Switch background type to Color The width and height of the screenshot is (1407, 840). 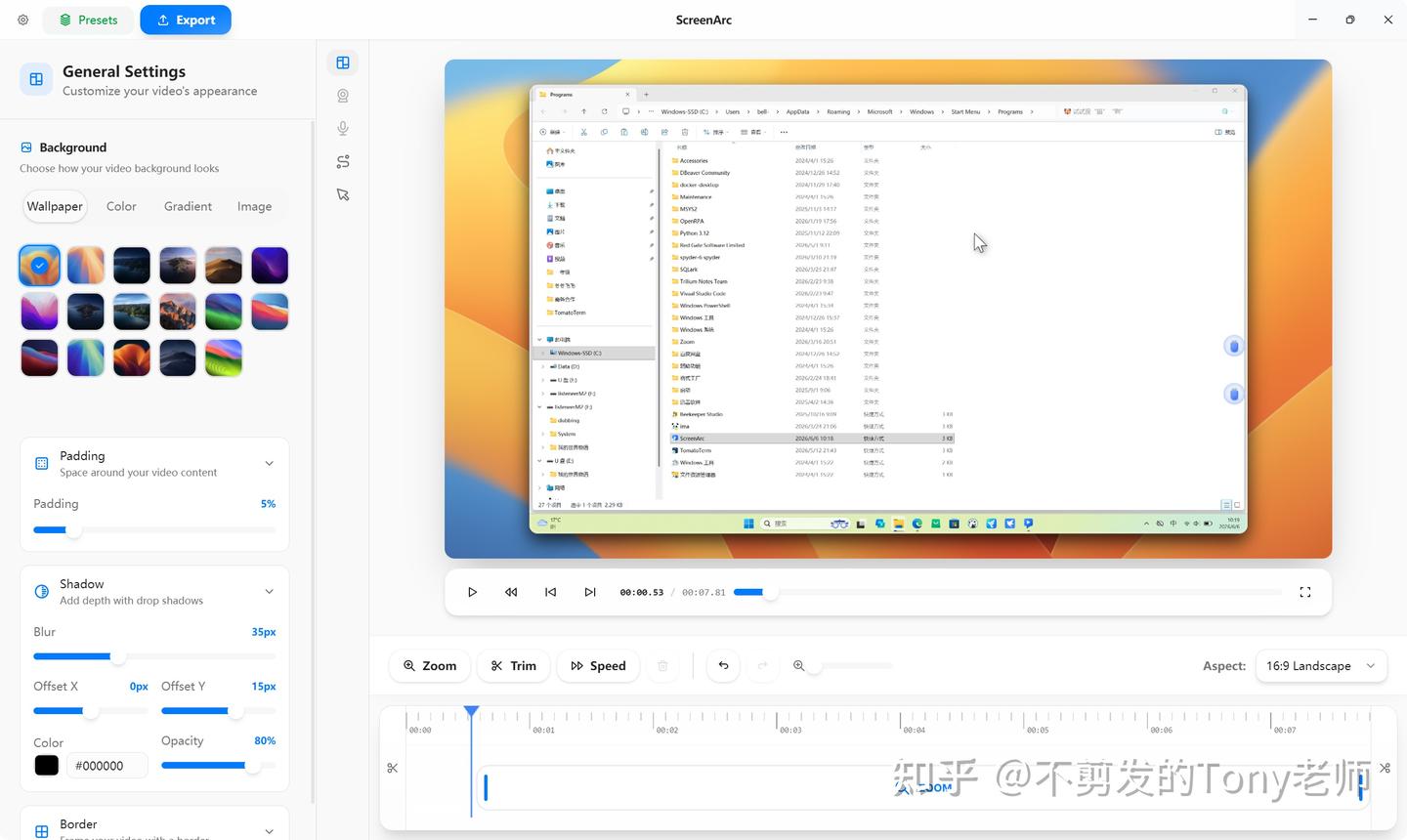click(121, 206)
